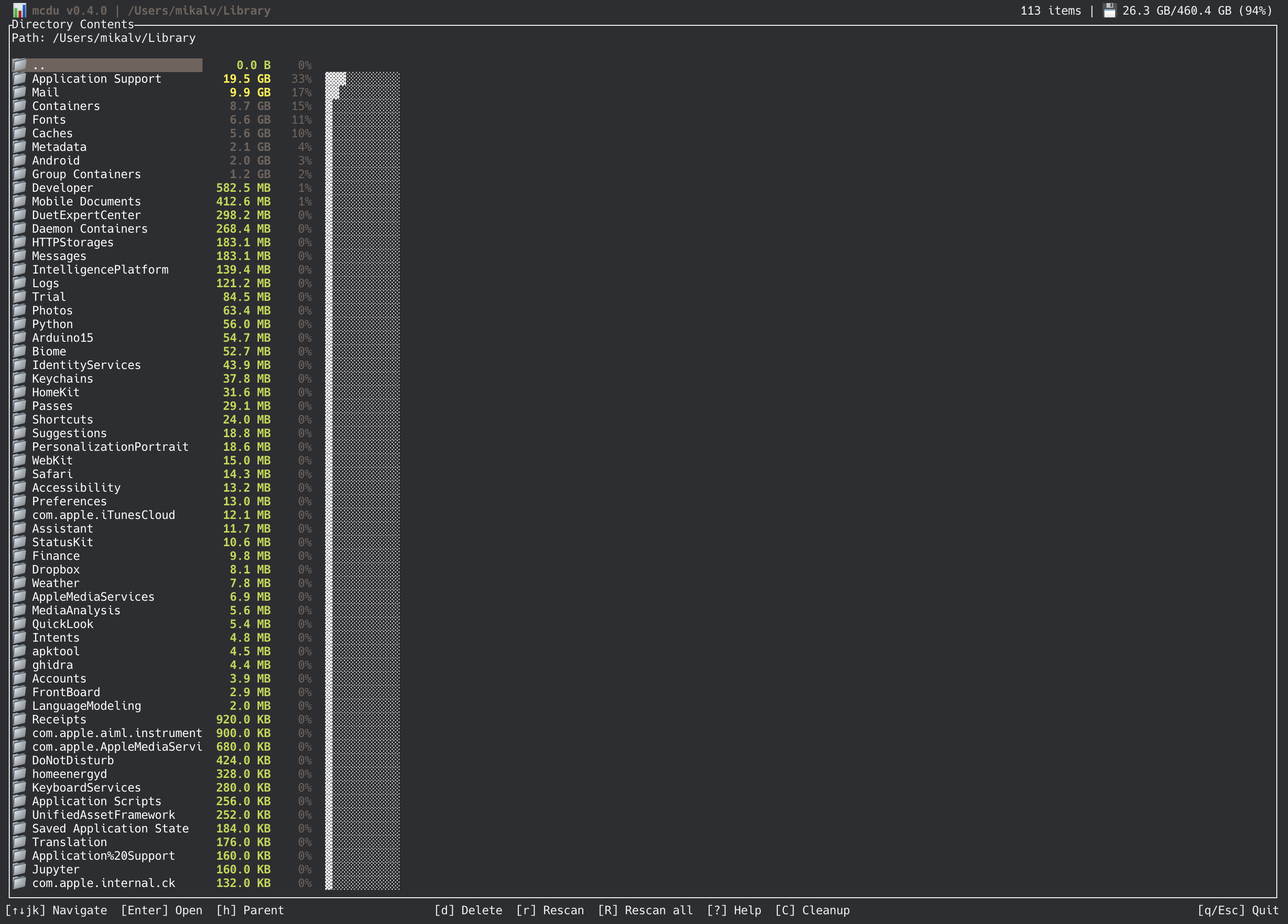Image resolution: width=1288 pixels, height=924 pixels.
Task: Click the mcdu logo icon in title bar
Action: coord(20,10)
